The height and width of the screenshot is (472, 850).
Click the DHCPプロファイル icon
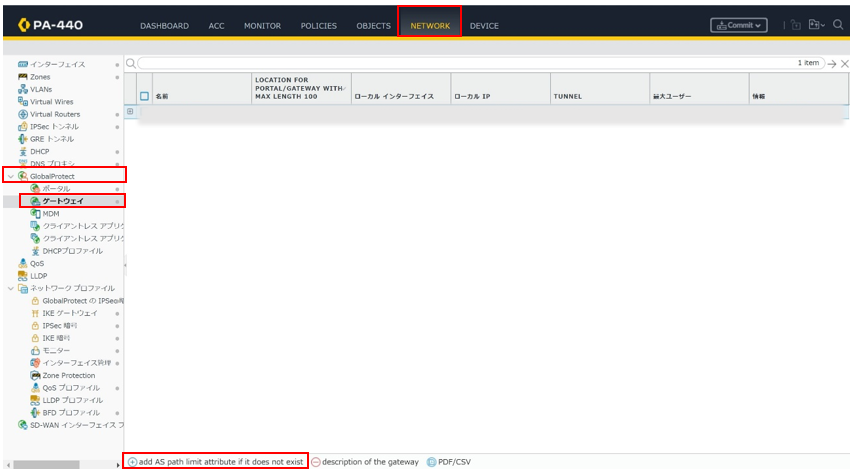pyautogui.click(x=35, y=251)
